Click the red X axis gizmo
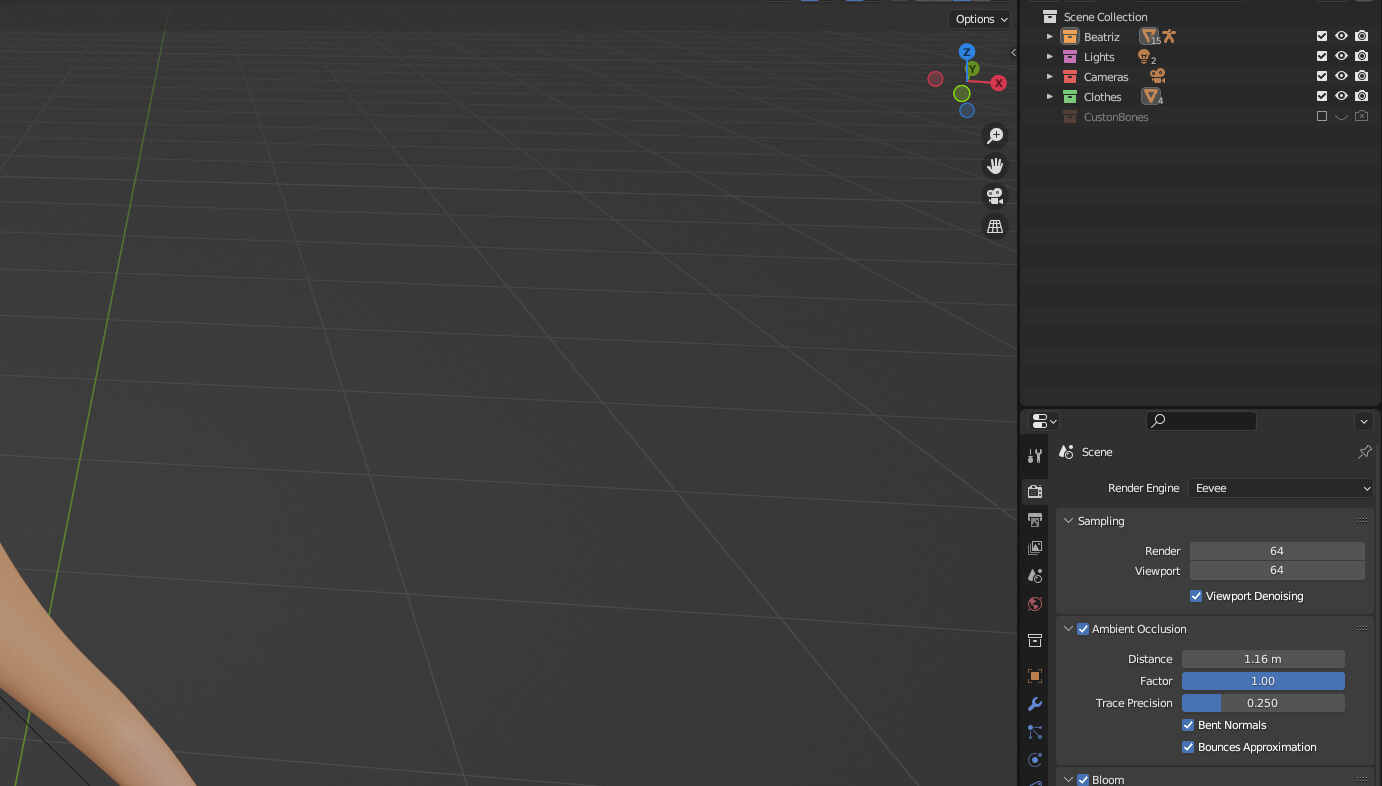 click(x=998, y=83)
